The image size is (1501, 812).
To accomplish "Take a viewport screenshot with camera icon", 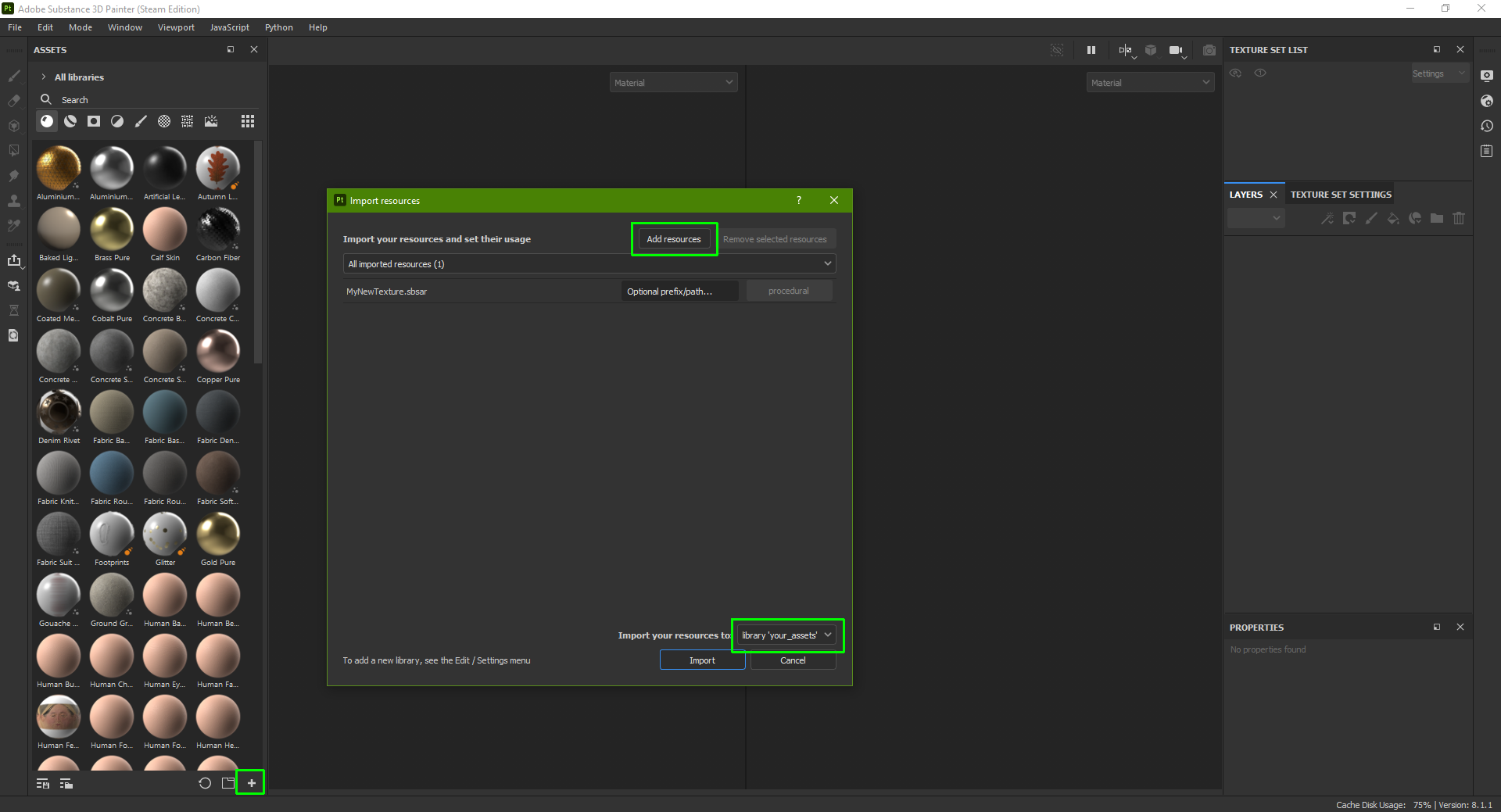I will [x=1209, y=50].
